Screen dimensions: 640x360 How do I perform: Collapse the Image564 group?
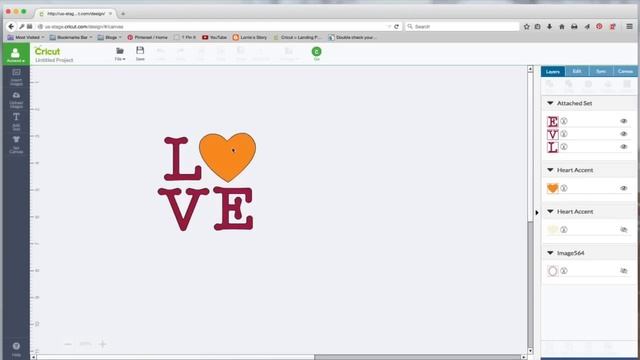550,253
